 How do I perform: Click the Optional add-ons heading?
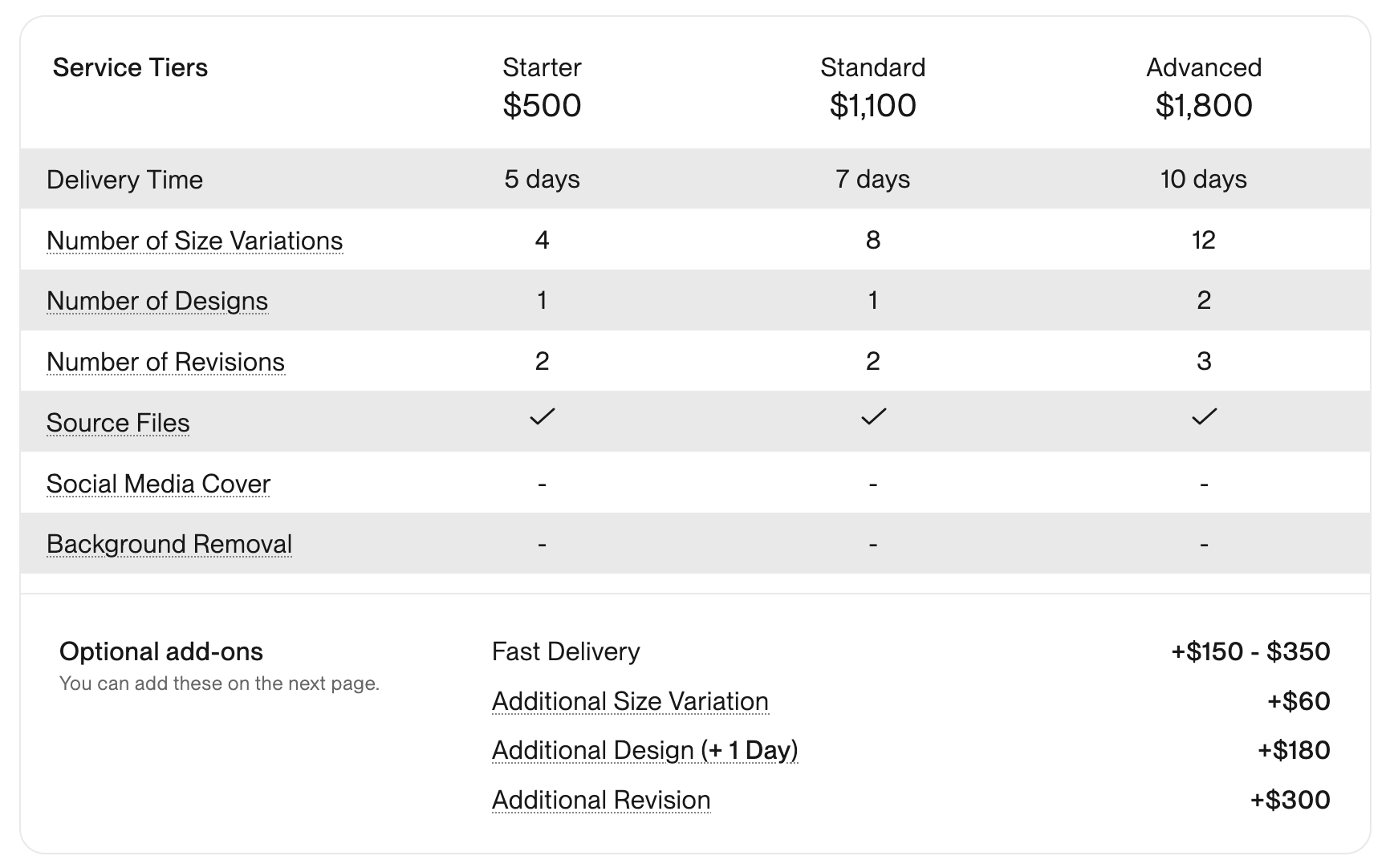pyautogui.click(x=161, y=651)
